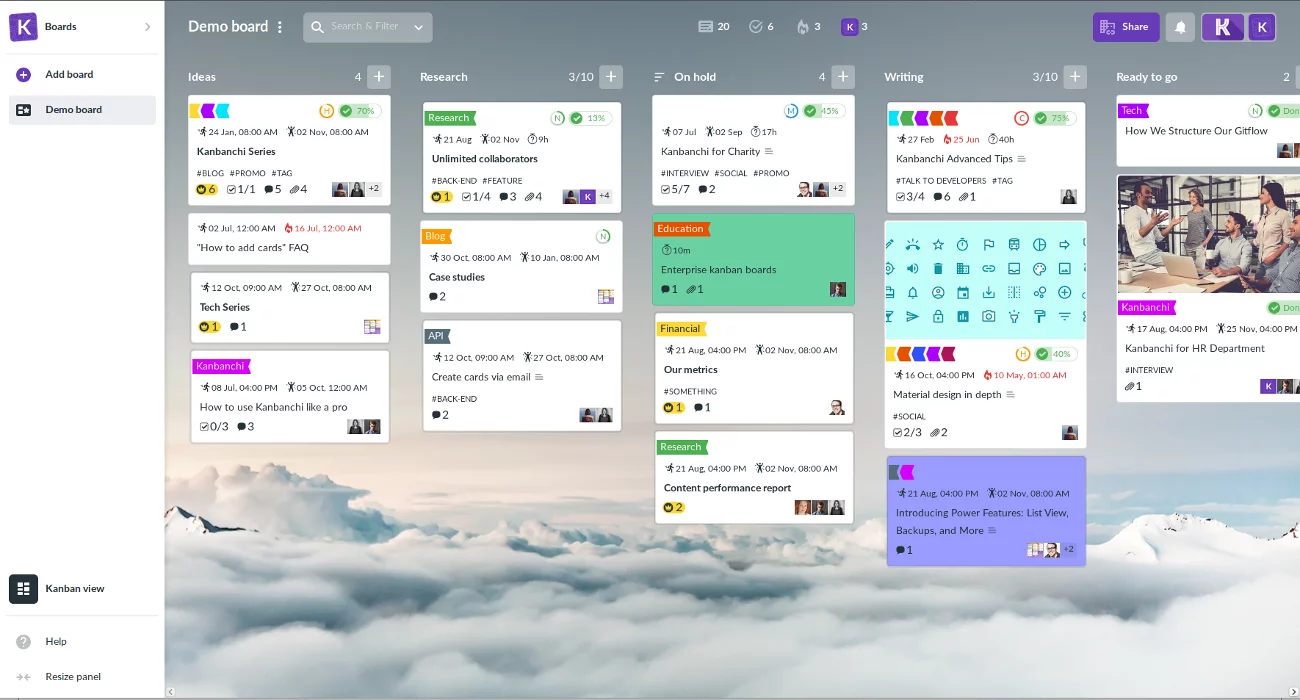Open the Enterprise kanban boards card
Image resolution: width=1300 pixels, height=700 pixels.
pos(754,259)
